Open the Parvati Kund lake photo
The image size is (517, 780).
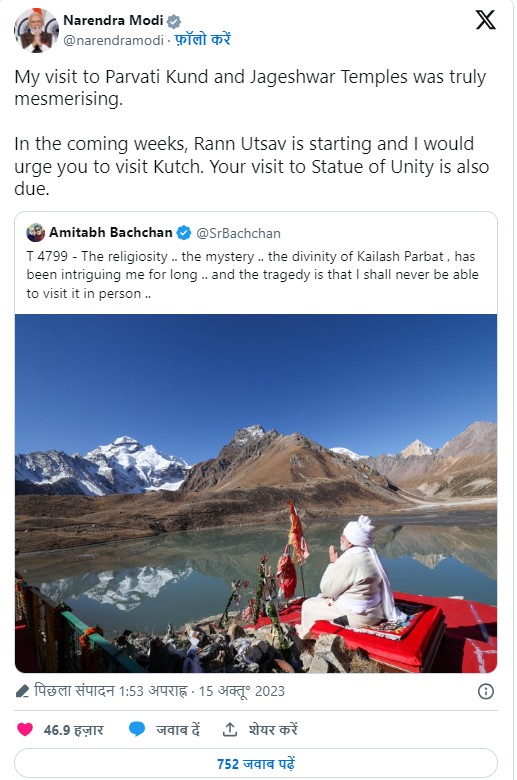(256, 493)
